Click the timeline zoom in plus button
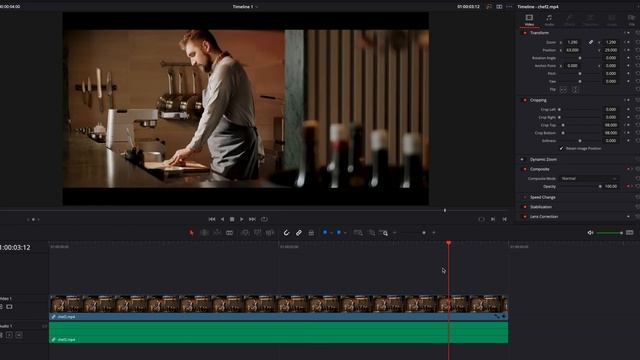Image resolution: width=640 pixels, height=360 pixels. click(x=433, y=233)
